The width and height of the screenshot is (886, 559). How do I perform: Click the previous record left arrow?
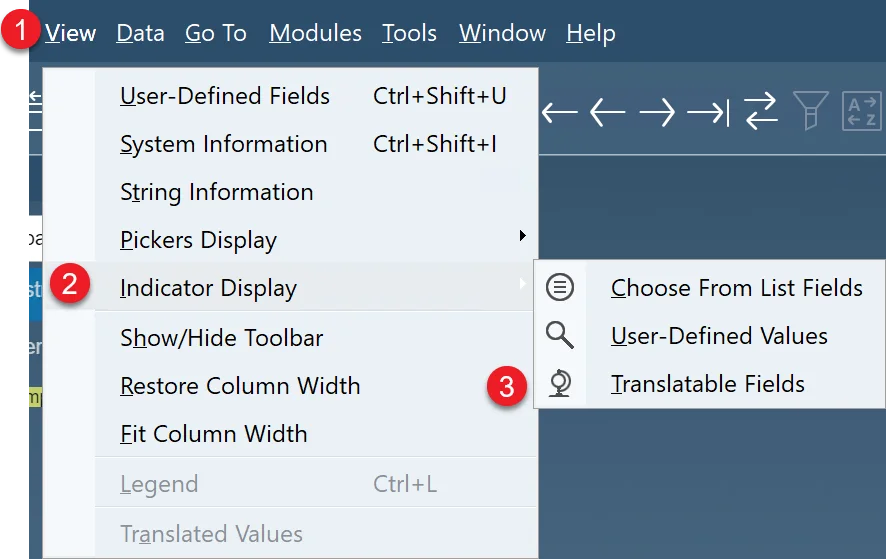coord(608,112)
